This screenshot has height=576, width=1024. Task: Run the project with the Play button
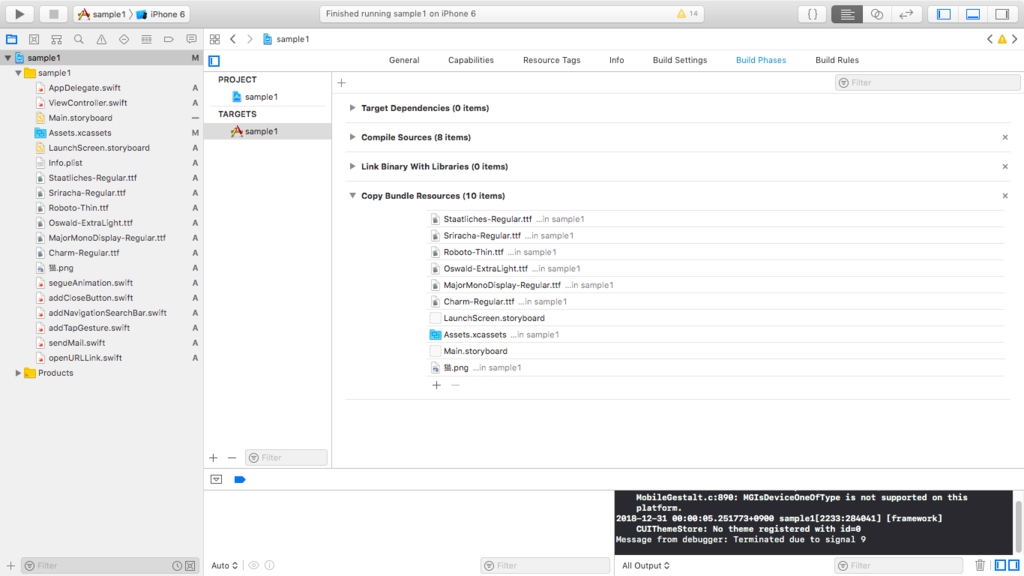(x=20, y=14)
